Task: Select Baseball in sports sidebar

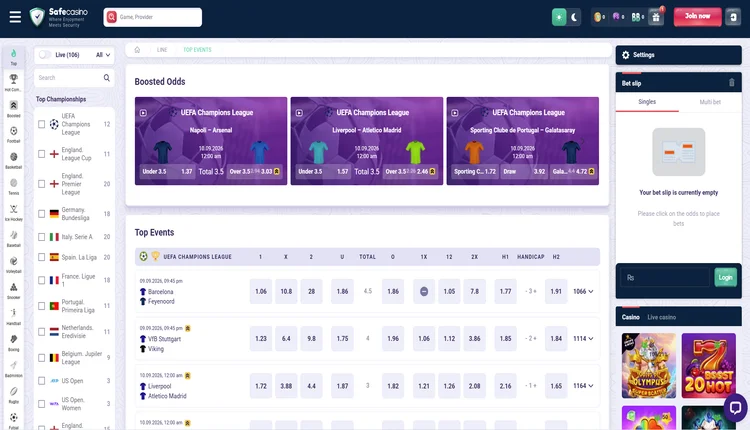Action: pos(13,239)
